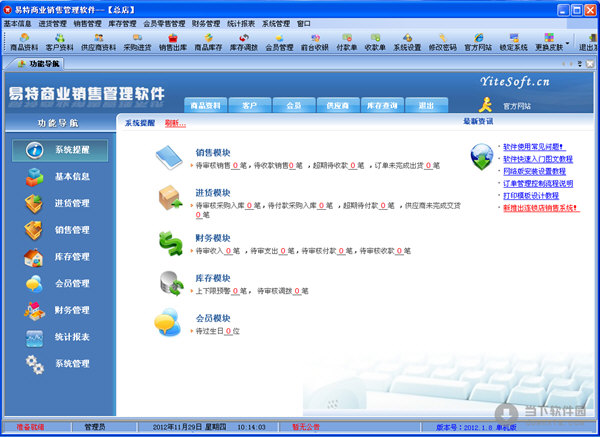
Task: Click 修改密码 toolbar icon
Action: click(x=443, y=42)
